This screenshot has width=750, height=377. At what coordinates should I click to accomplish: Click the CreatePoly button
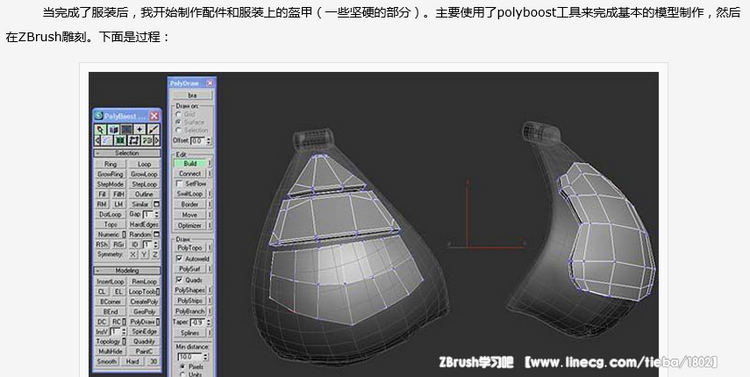(x=144, y=301)
